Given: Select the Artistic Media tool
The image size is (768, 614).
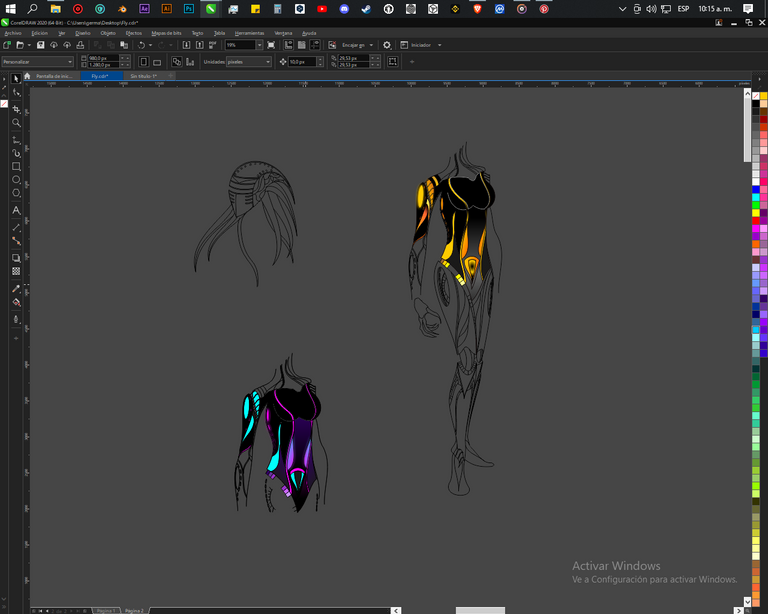Looking at the screenshot, I should pyautogui.click(x=16, y=153).
